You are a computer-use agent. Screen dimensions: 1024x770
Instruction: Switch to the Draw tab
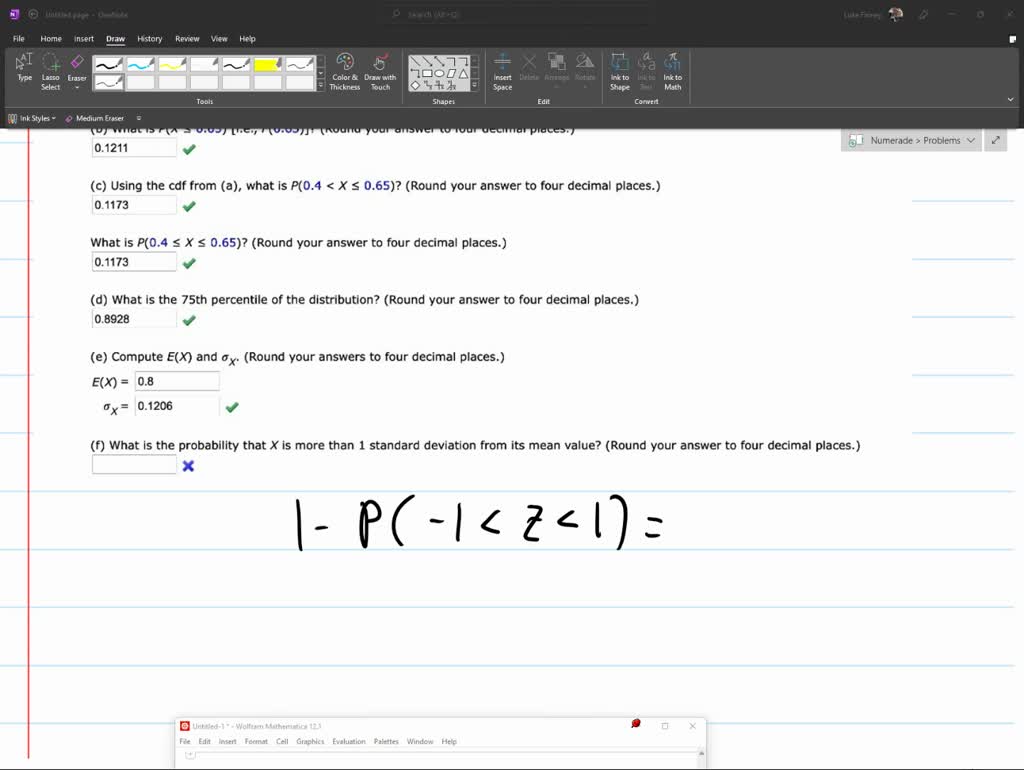click(x=116, y=39)
